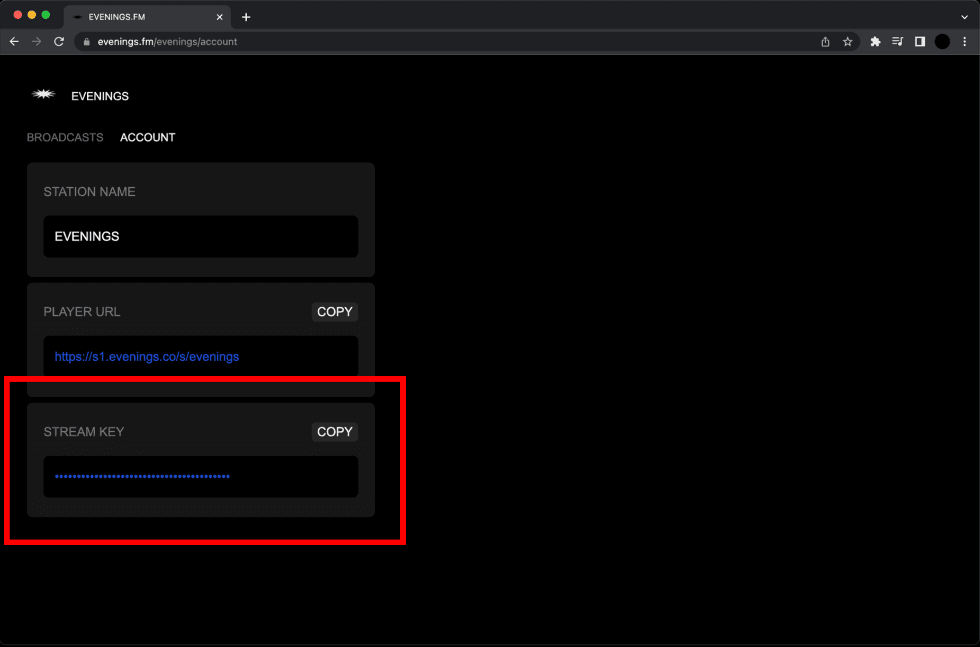Click the red close window button
980x647 pixels.
[x=18, y=15]
